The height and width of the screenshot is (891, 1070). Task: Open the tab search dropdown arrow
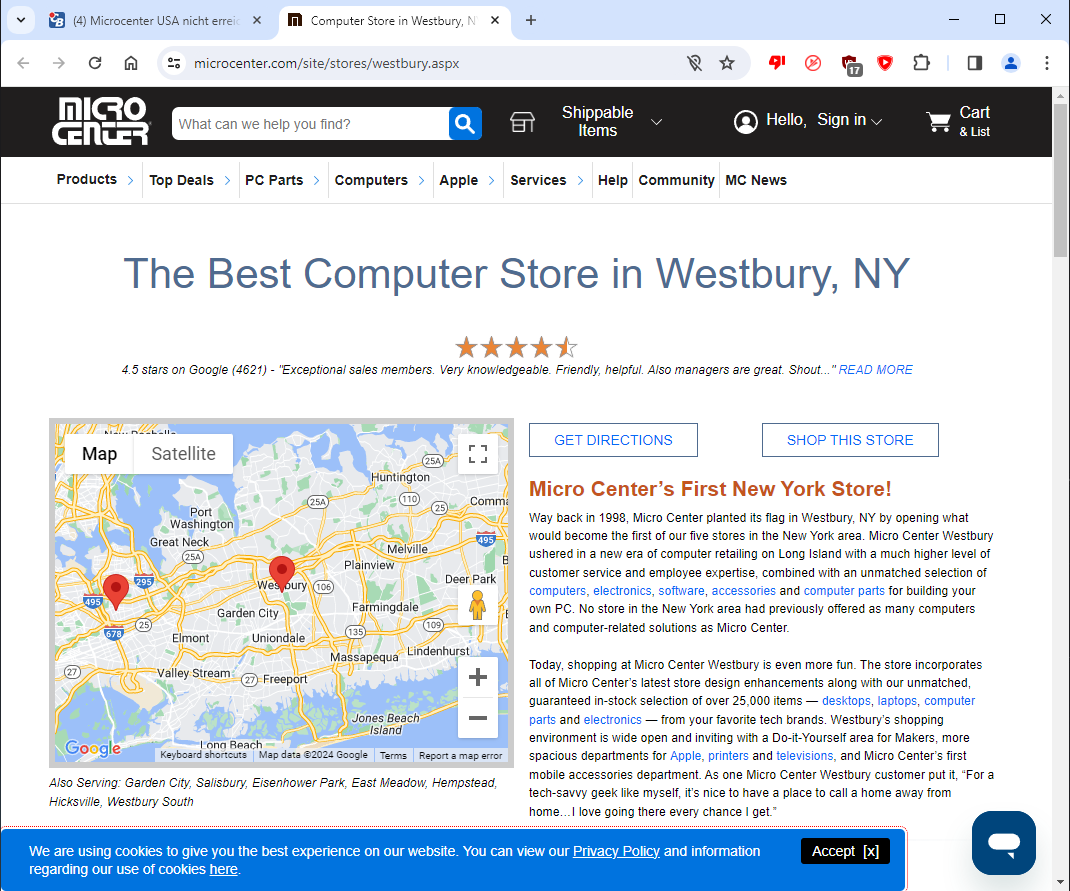point(21,20)
